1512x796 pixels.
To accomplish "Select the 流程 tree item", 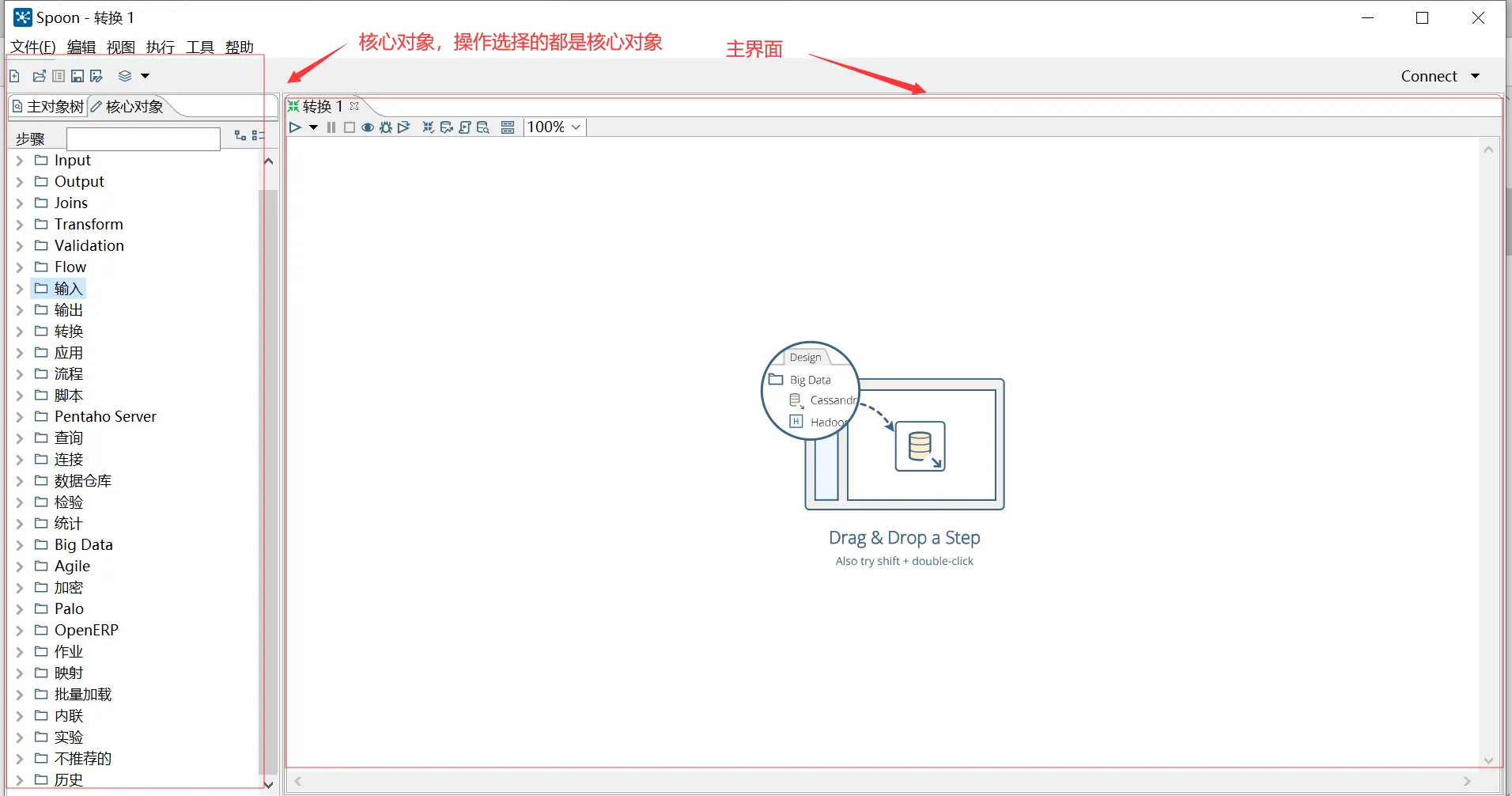I will [69, 374].
